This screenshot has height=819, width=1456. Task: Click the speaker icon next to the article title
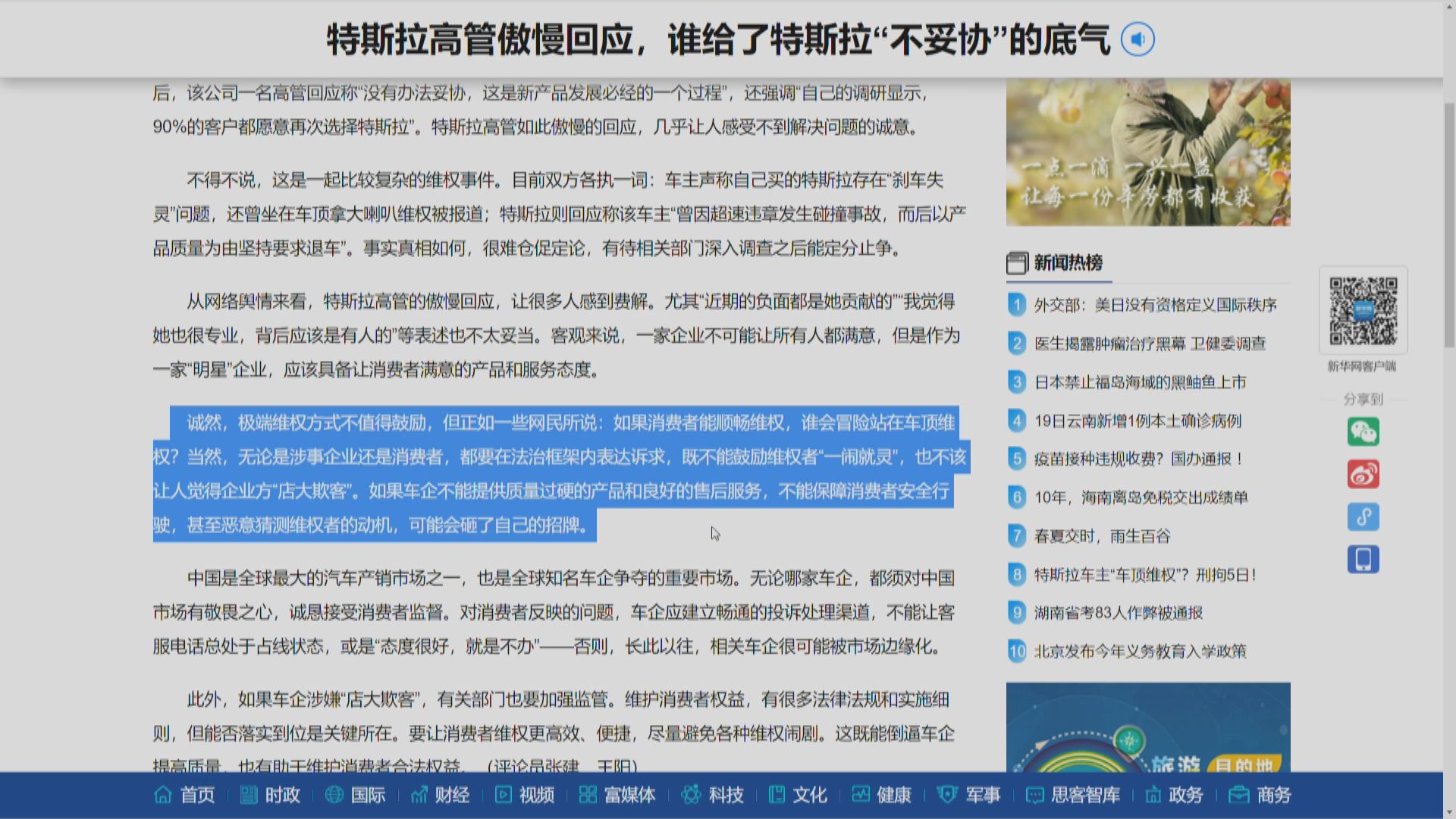[1136, 39]
